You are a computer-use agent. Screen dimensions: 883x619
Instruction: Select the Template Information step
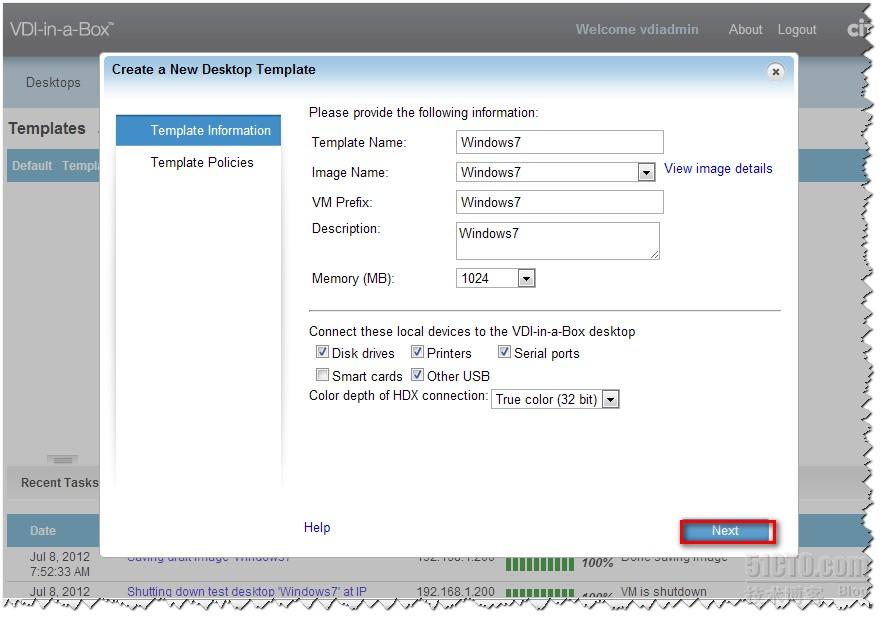pos(198,131)
